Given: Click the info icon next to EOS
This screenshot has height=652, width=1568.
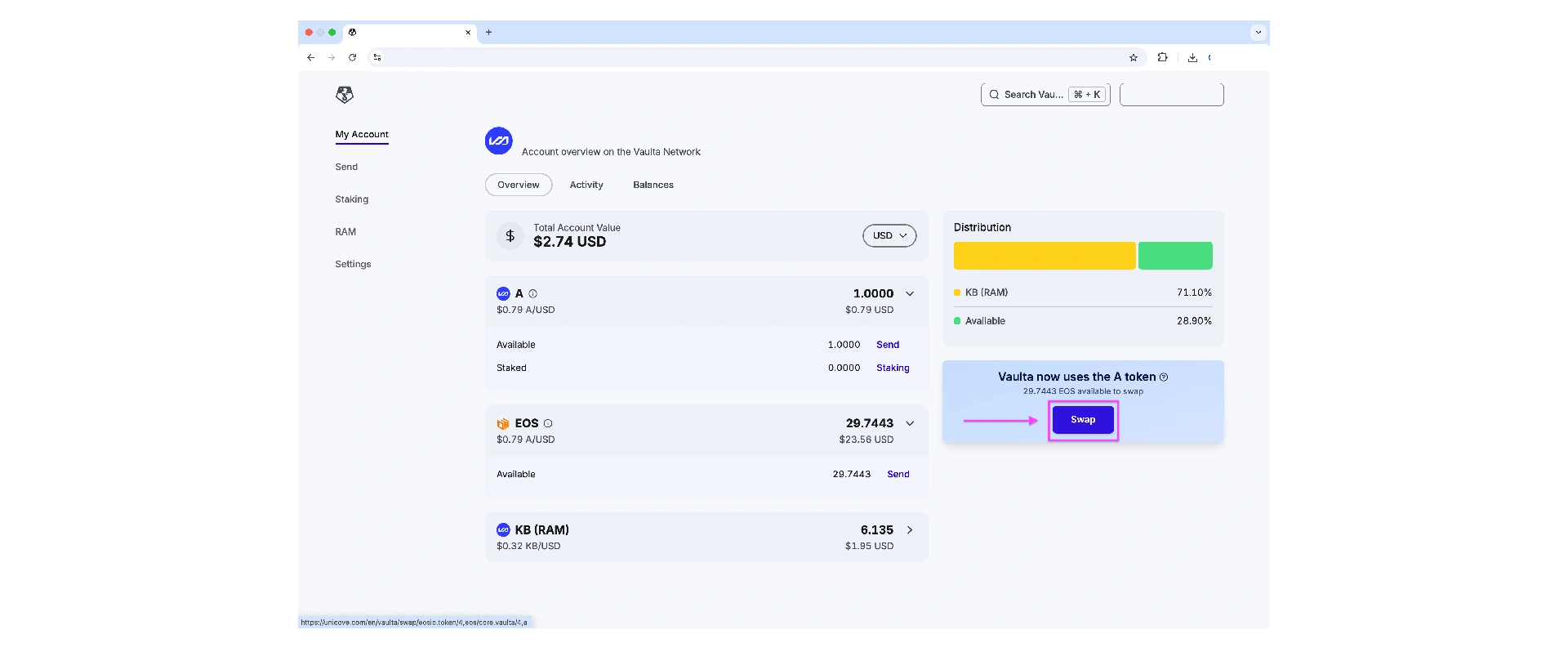Looking at the screenshot, I should [x=548, y=423].
